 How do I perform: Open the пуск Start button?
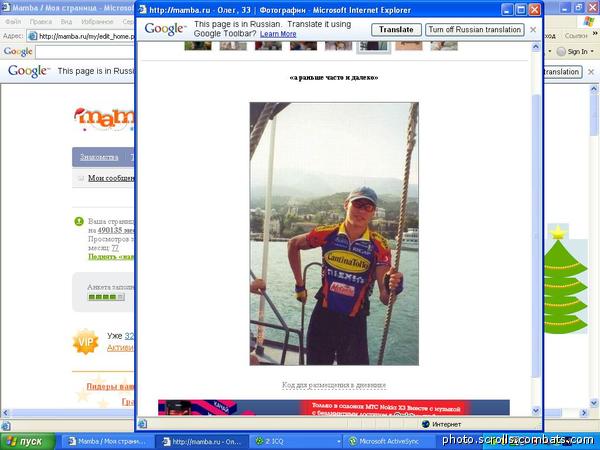pos(28,442)
